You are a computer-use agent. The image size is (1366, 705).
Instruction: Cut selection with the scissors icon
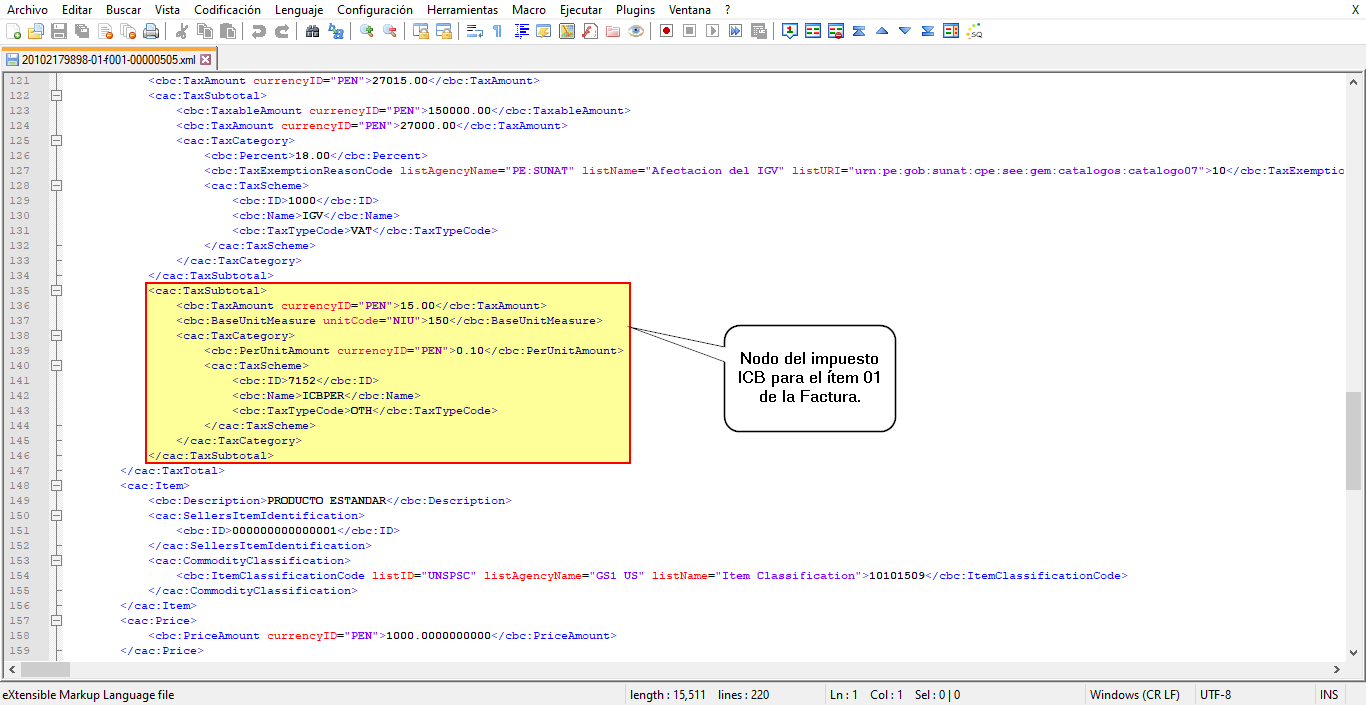[x=181, y=31]
